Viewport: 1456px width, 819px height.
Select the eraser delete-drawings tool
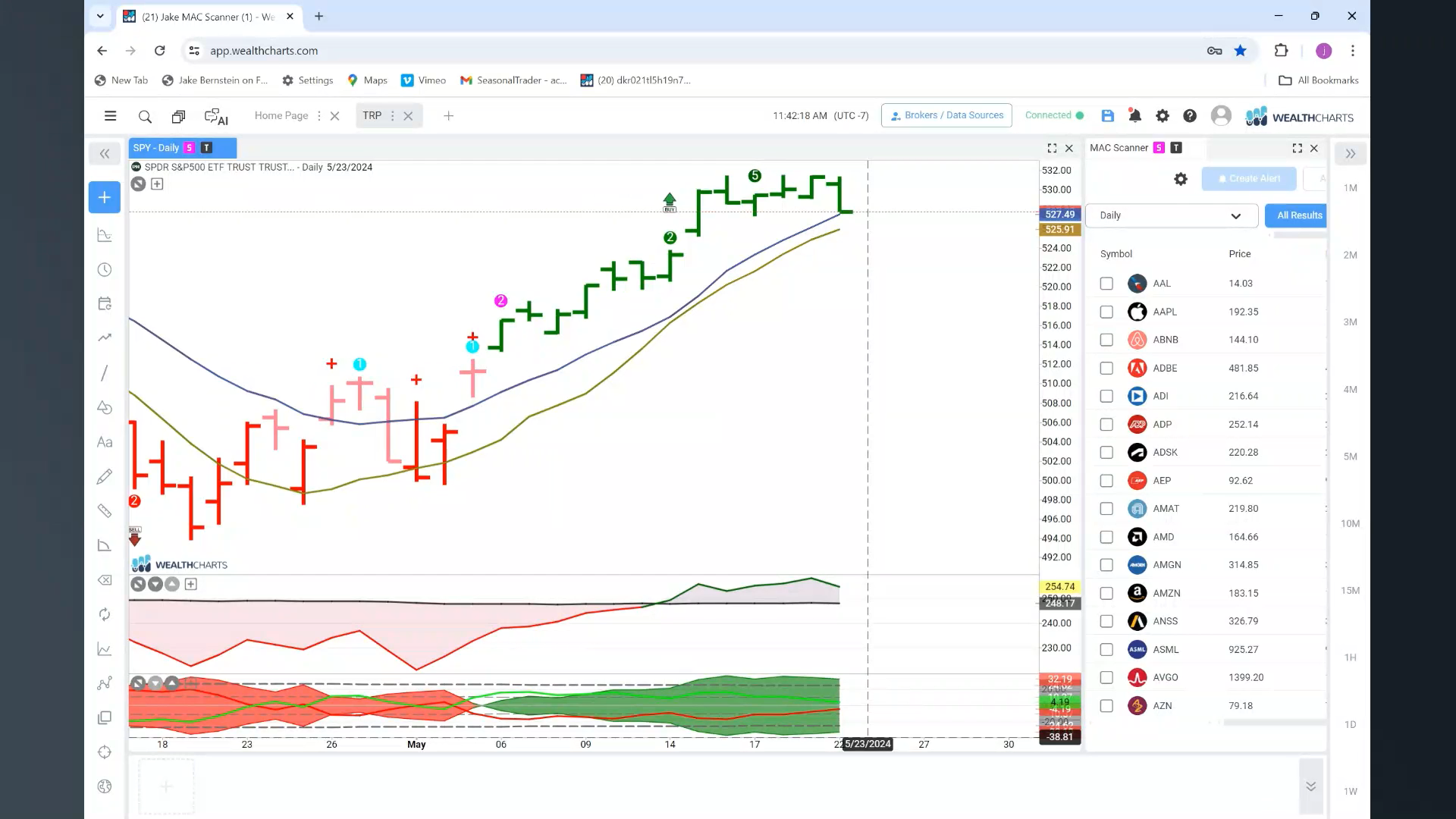tap(105, 580)
